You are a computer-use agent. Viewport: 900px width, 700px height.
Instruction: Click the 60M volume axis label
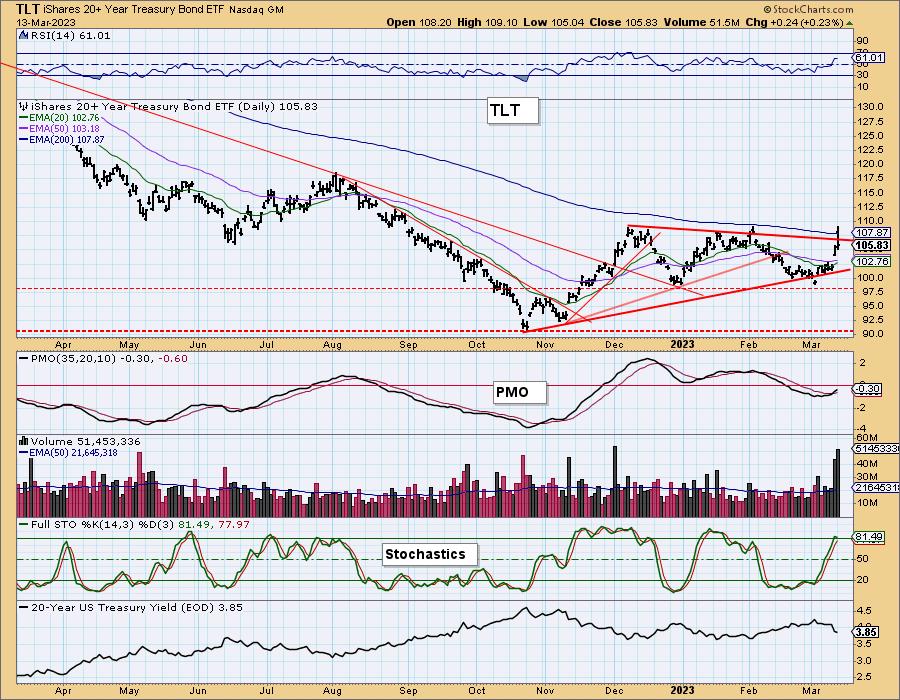(867, 439)
